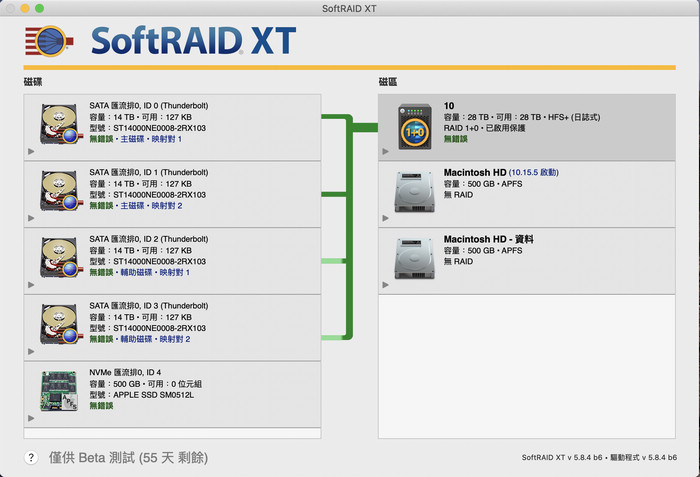The image size is (700, 477).
Task: Click the '10.15.5 啟動' startup label
Action: tap(533, 172)
